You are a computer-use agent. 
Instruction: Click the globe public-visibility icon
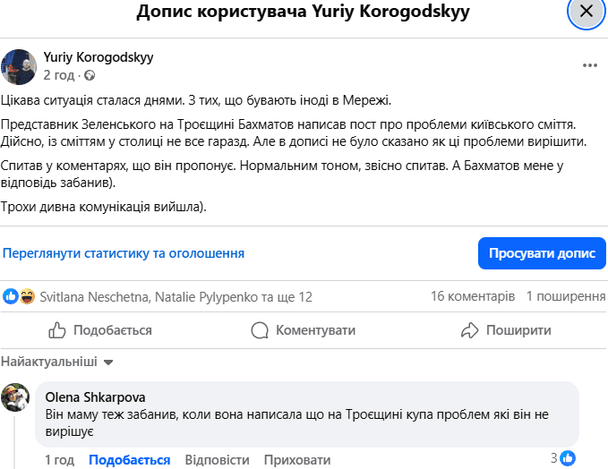[90, 75]
